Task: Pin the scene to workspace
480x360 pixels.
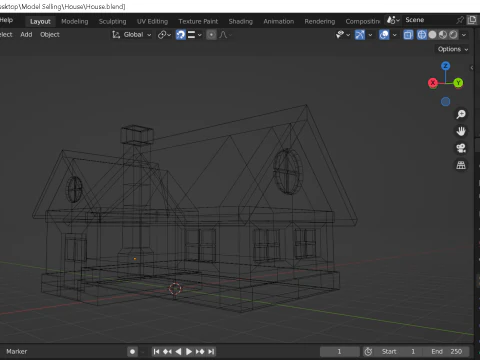Action: click(x=460, y=20)
